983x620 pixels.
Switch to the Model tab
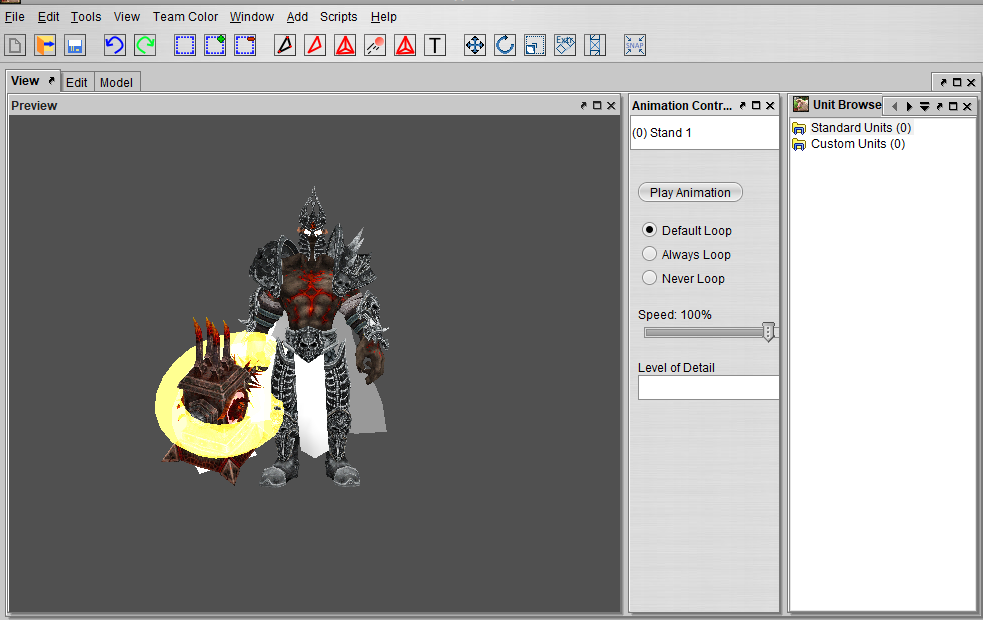pos(117,83)
